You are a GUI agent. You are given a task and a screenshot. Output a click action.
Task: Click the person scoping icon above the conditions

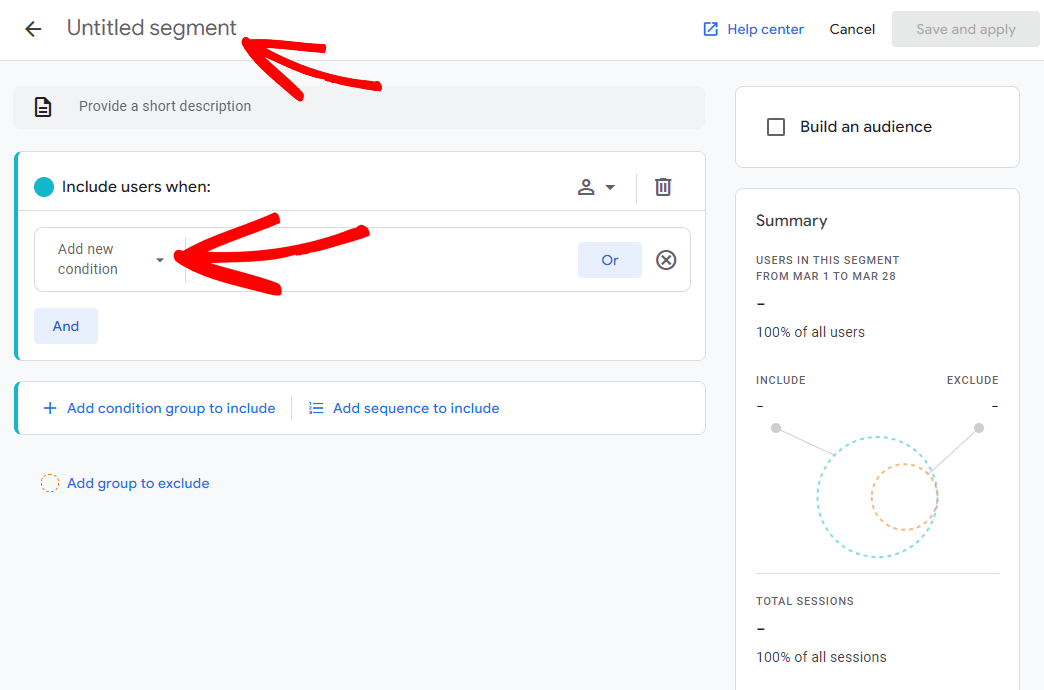click(x=589, y=186)
